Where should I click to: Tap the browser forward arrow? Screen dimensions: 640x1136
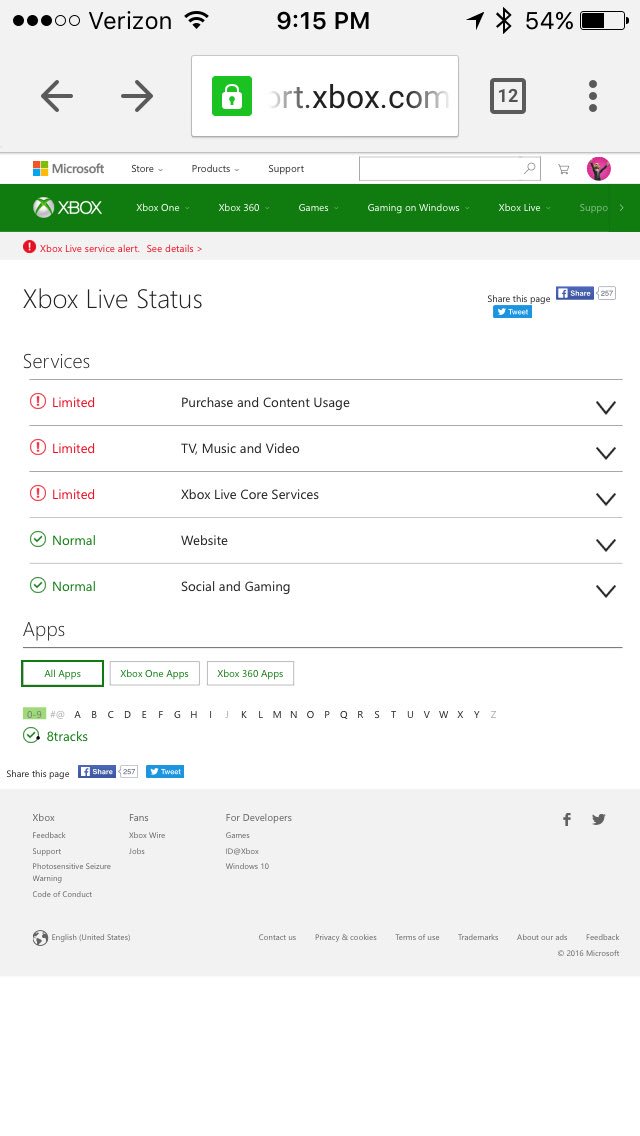click(x=137, y=96)
